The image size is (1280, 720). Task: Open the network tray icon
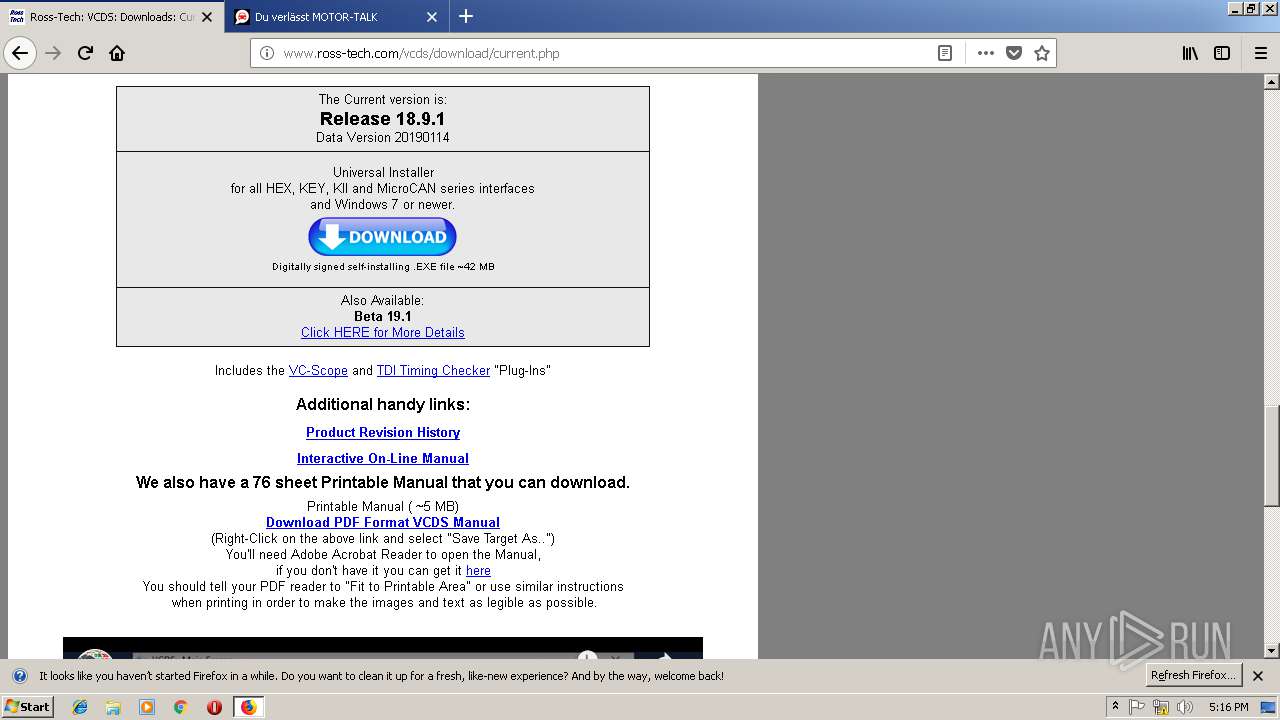click(1161, 707)
